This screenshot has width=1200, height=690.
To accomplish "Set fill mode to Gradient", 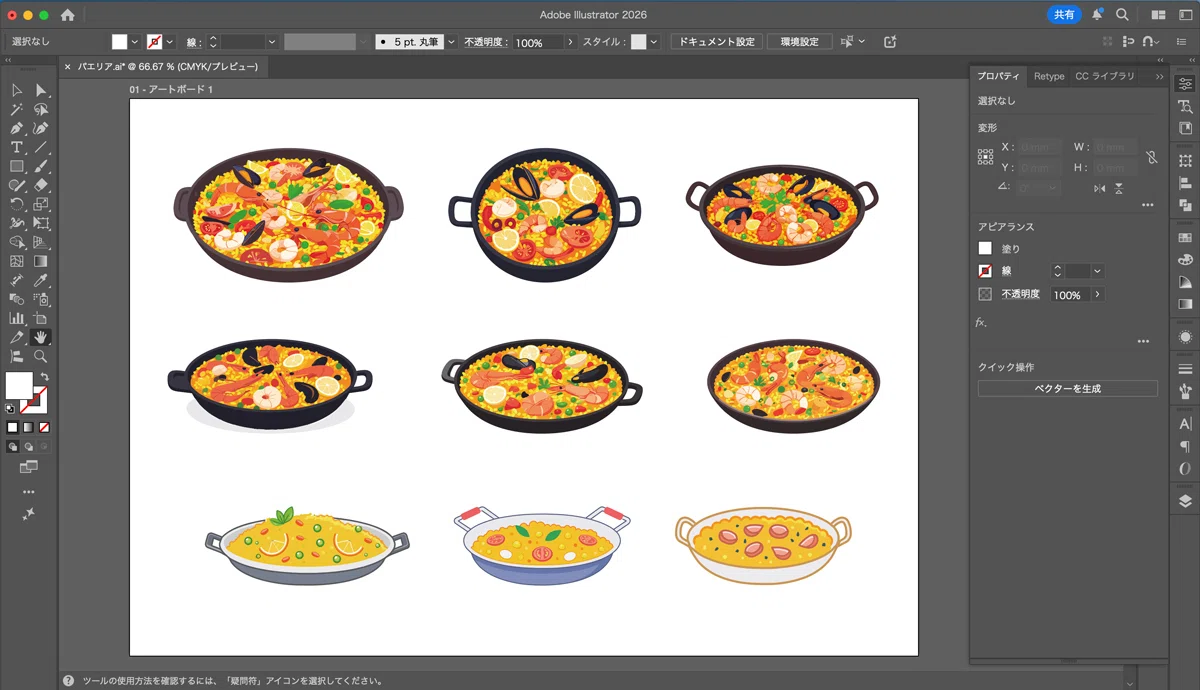I will [x=28, y=427].
